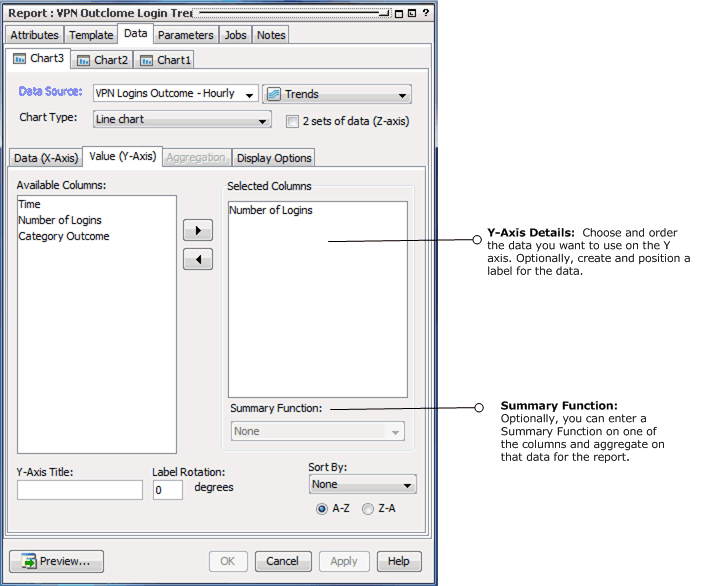Click the help question mark in title bar

(x=426, y=12)
